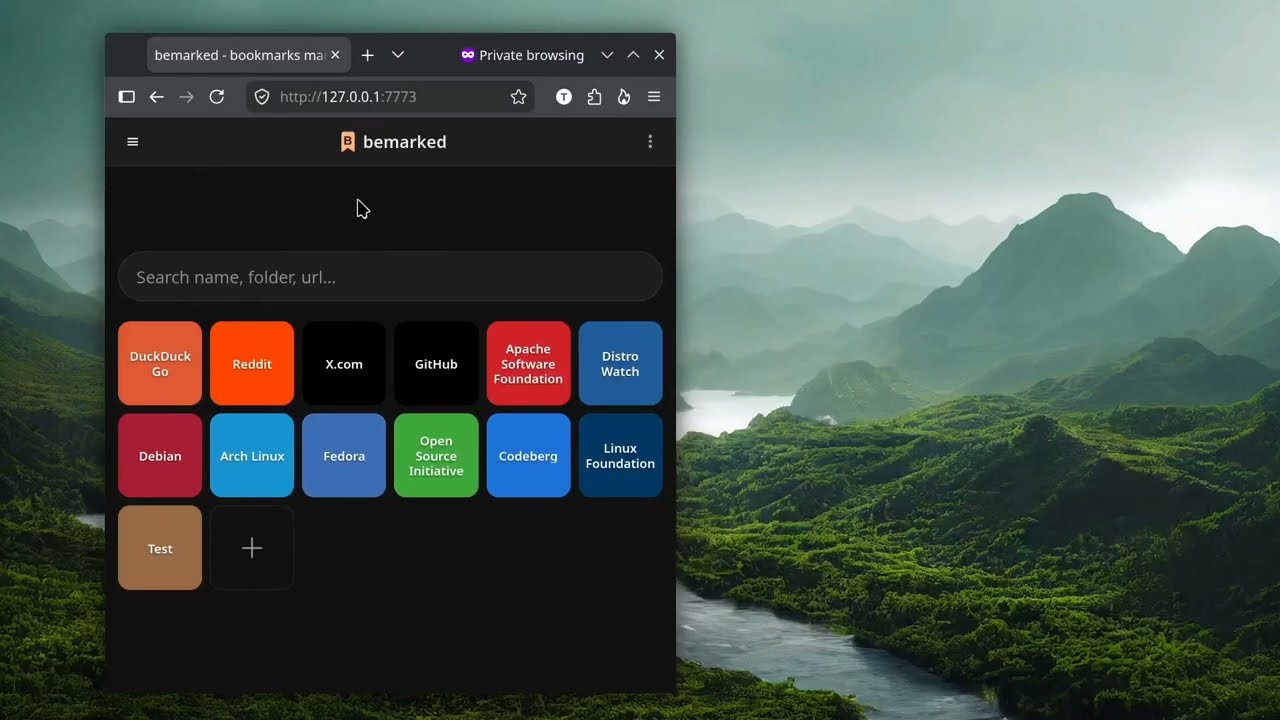Viewport: 1280px width, 720px height.
Task: Click the flame forget-data icon
Action: 624,97
